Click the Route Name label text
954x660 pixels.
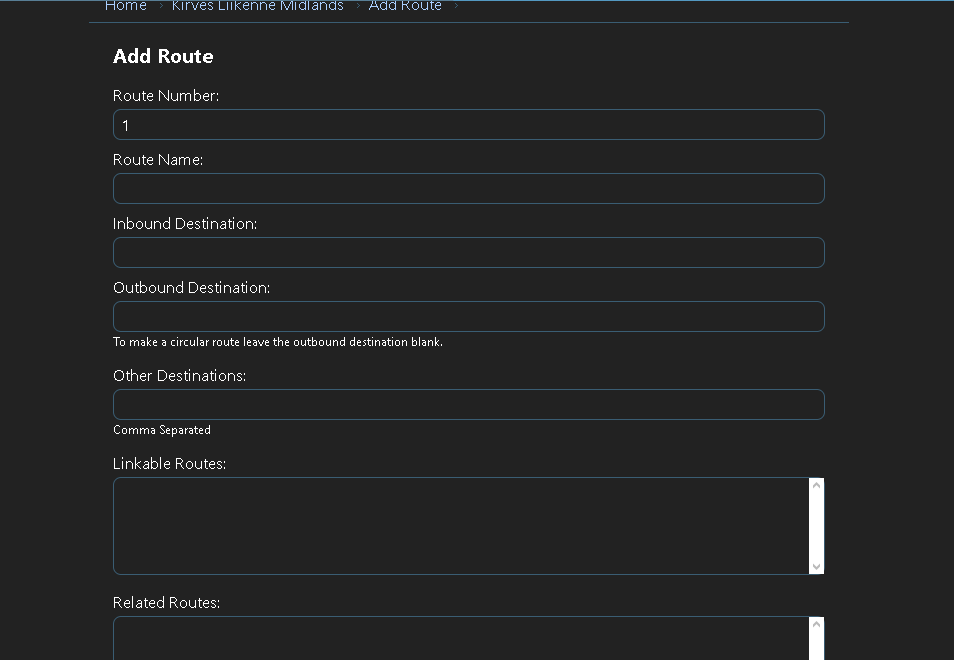(x=158, y=159)
